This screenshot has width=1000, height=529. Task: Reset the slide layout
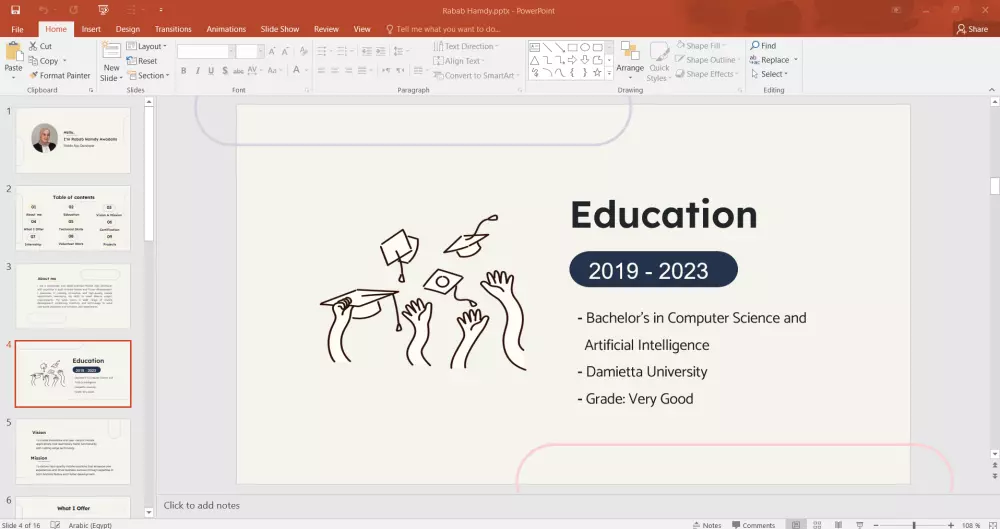(x=142, y=61)
